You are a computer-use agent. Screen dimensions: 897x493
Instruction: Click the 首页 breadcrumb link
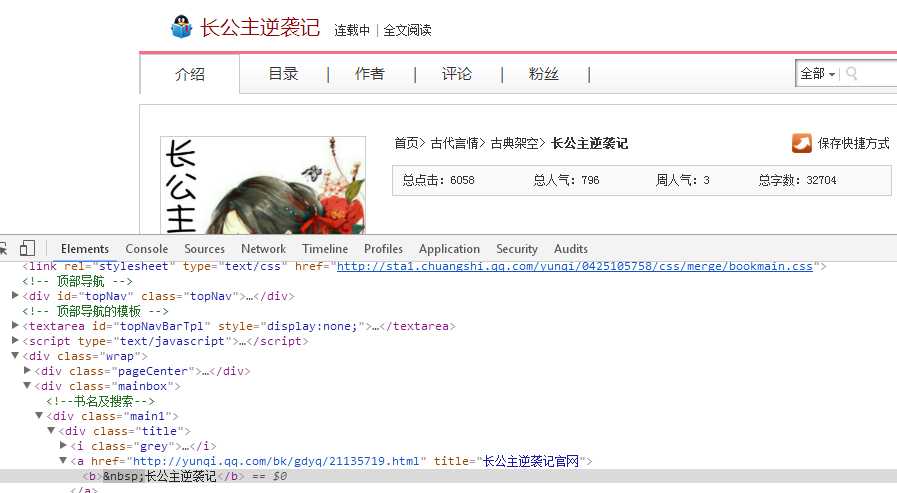(406, 143)
